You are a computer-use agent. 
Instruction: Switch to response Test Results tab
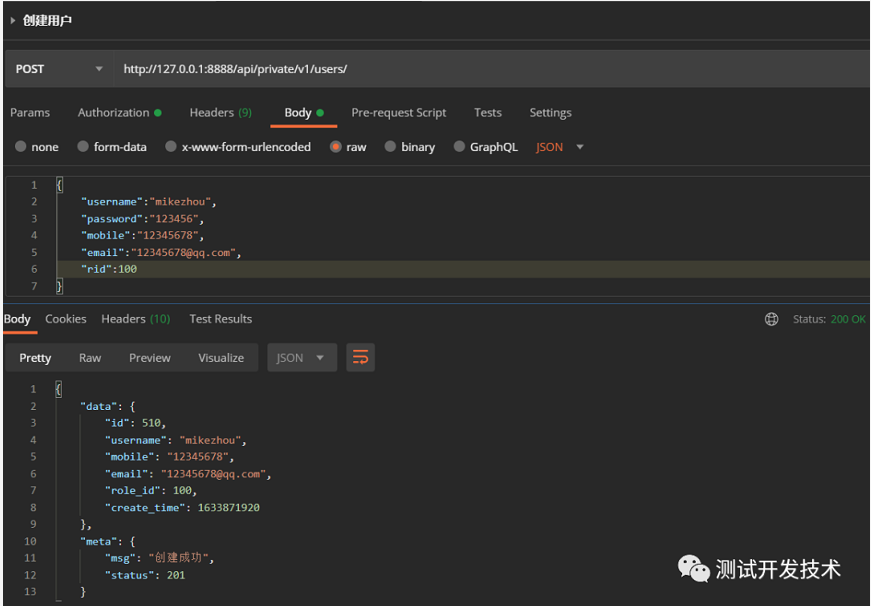[x=220, y=319]
